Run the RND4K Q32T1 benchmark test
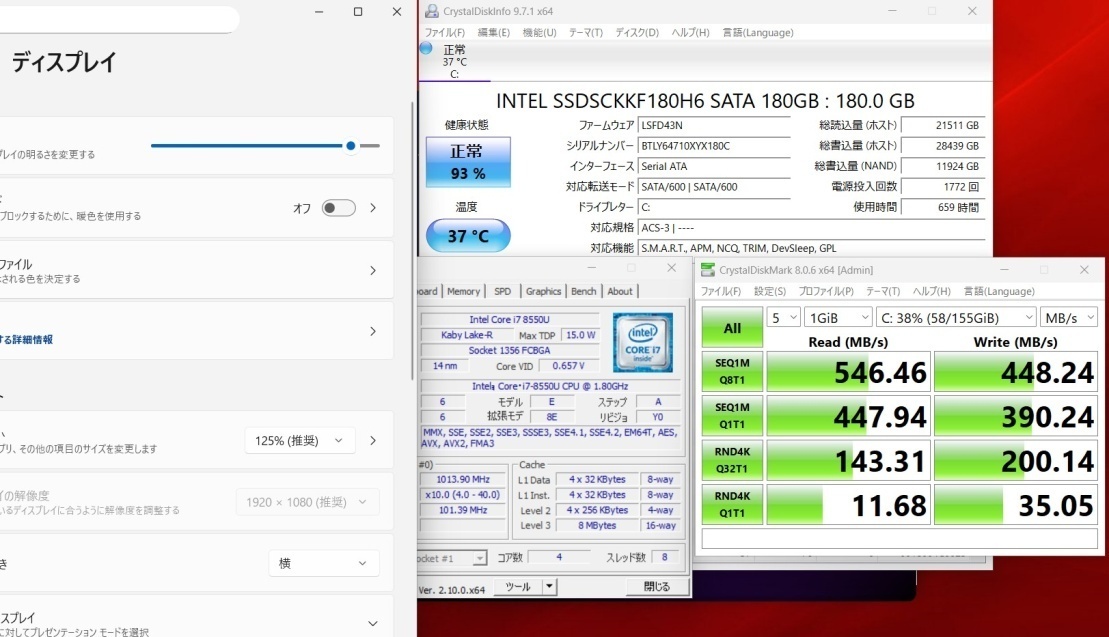 click(732, 460)
